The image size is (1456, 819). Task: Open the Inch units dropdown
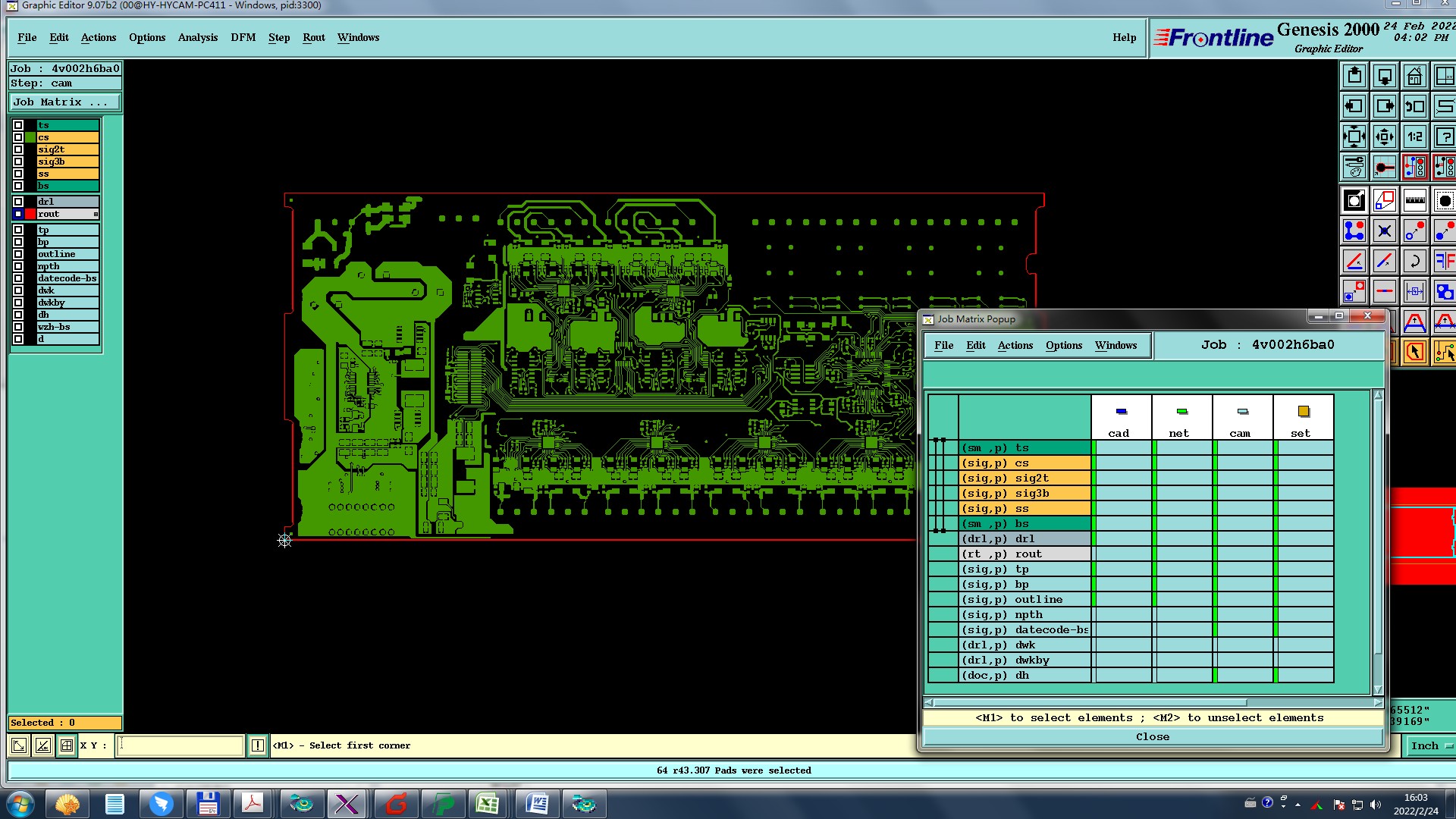pyautogui.click(x=1430, y=745)
